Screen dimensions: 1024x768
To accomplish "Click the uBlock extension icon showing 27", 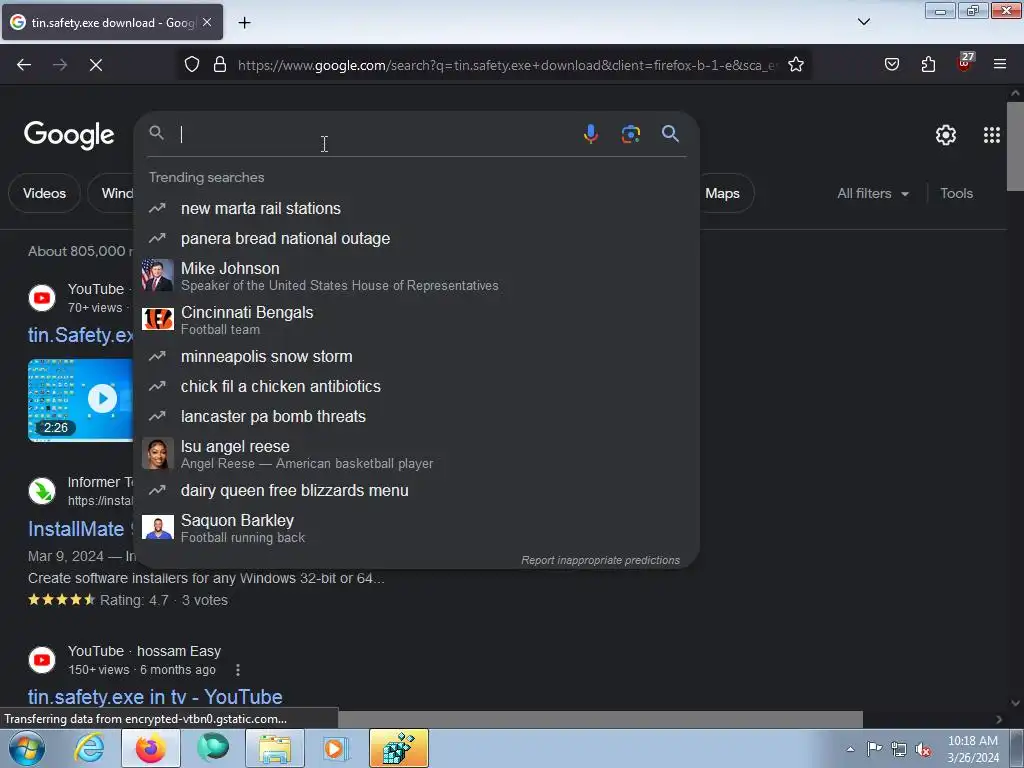I will tap(965, 62).
